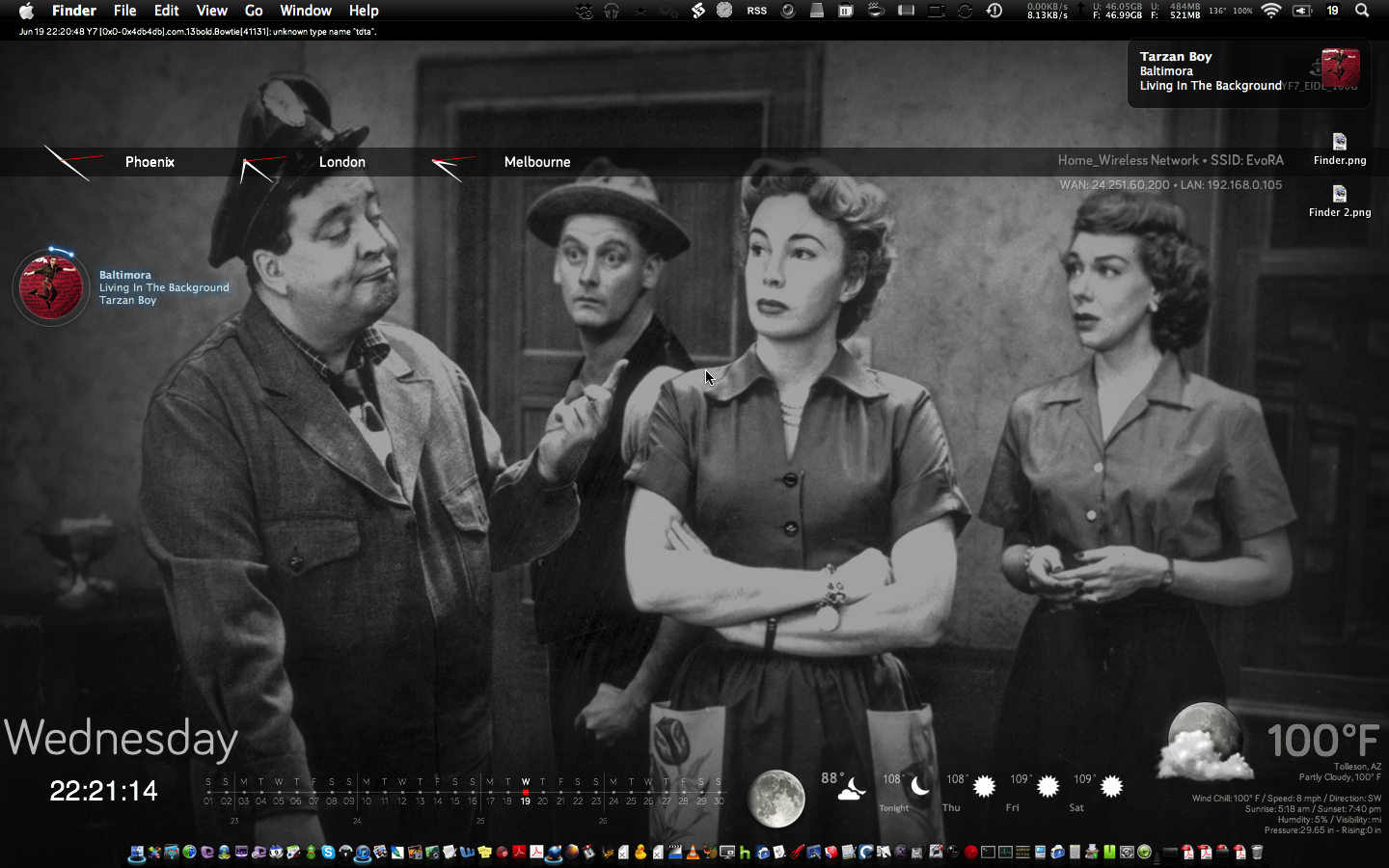Open Activity Monitor from the Dock

tap(1005, 852)
